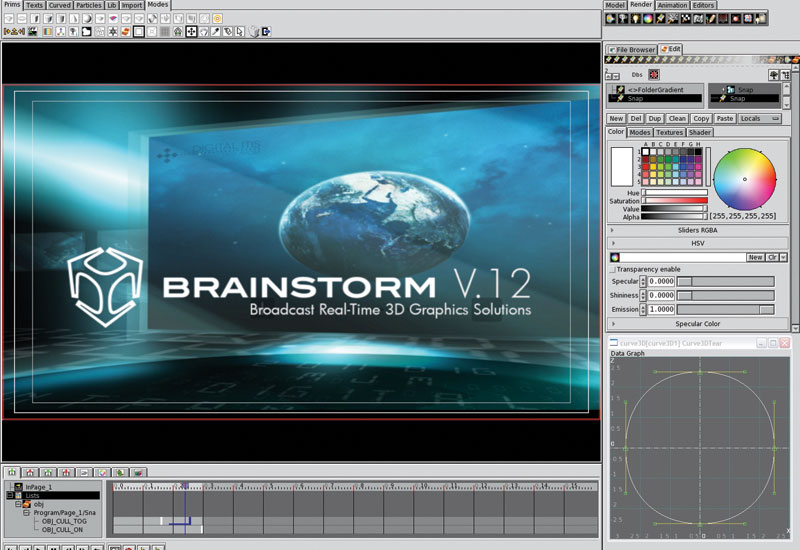Collapse the Lists tree node

pyautogui.click(x=10, y=495)
